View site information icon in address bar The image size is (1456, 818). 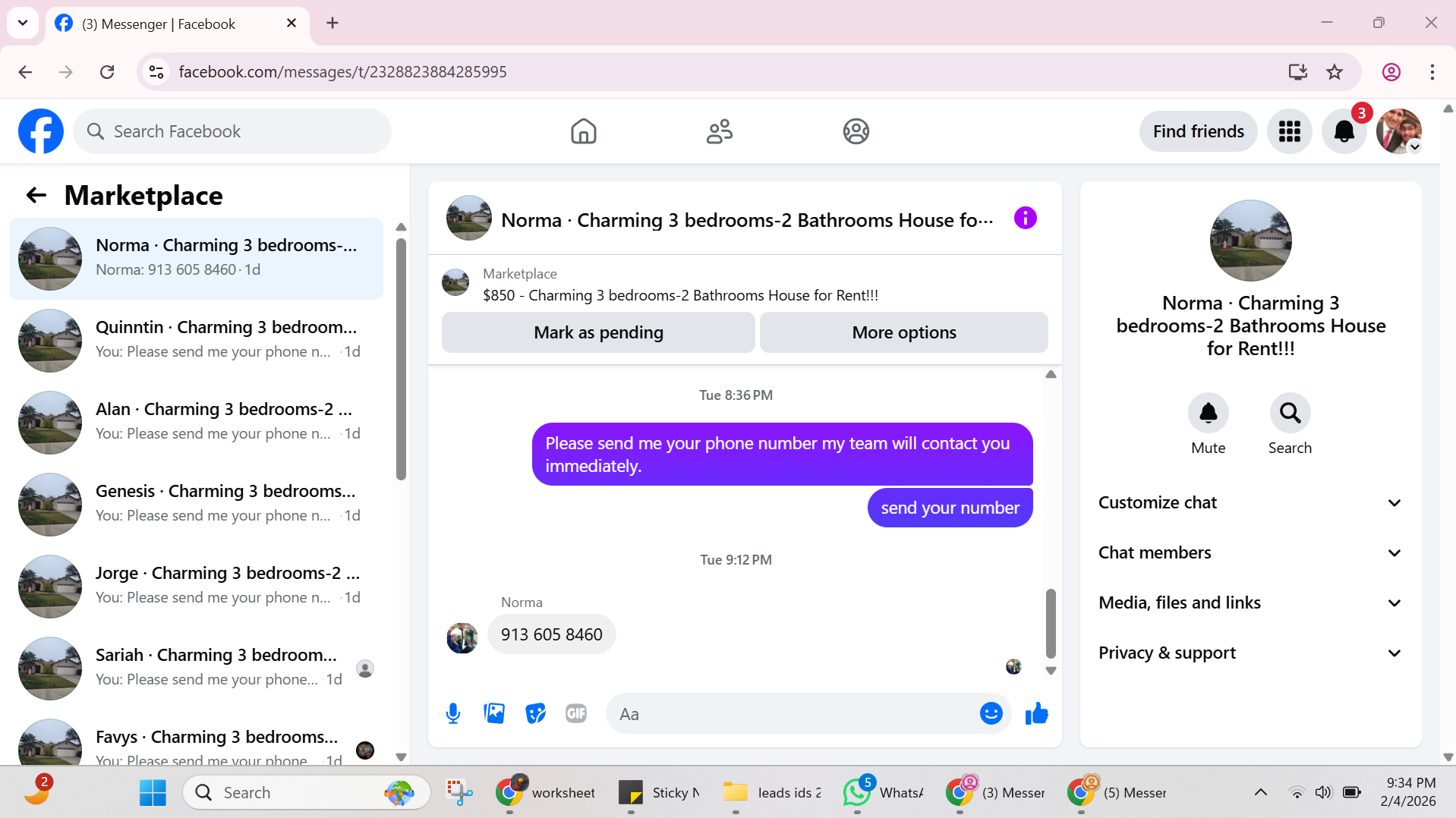tap(156, 72)
